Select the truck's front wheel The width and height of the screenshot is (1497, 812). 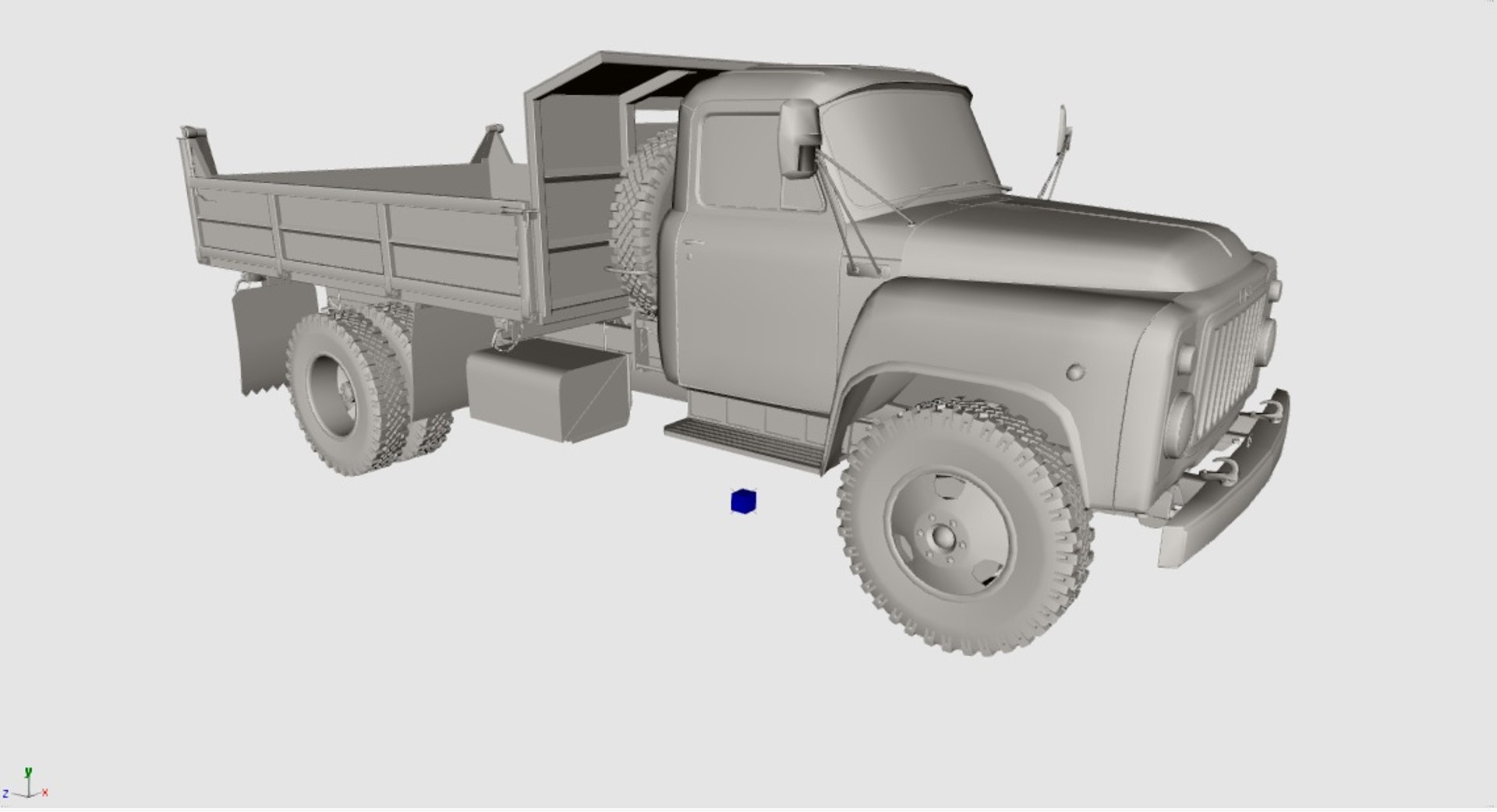964,528
